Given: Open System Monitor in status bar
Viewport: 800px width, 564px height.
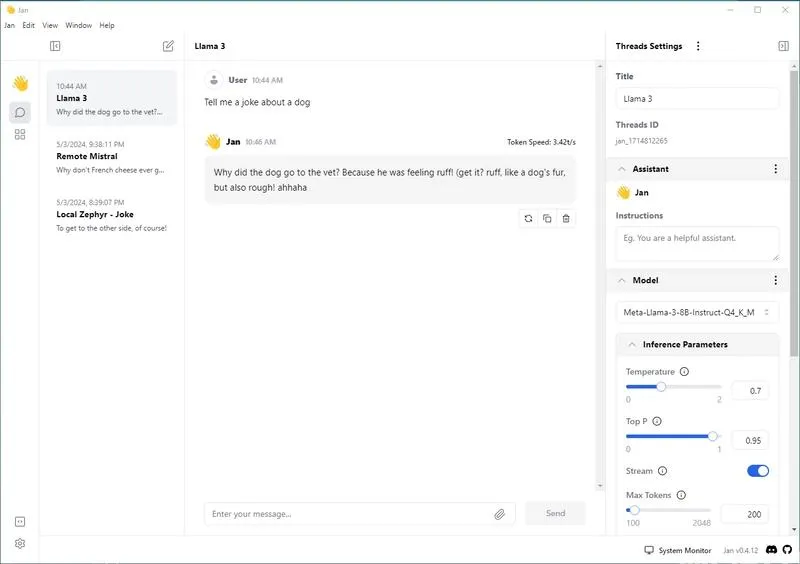Looking at the screenshot, I should [678, 550].
